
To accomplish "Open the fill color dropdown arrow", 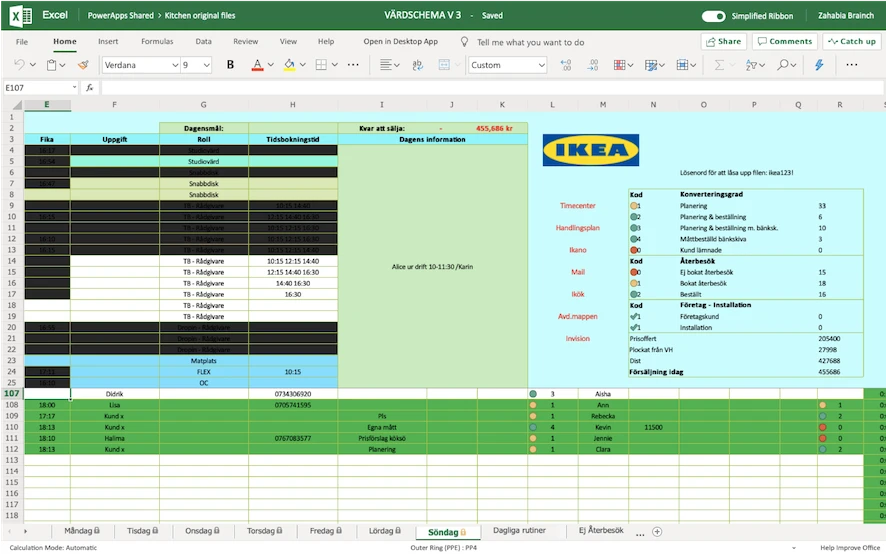I will [303, 65].
